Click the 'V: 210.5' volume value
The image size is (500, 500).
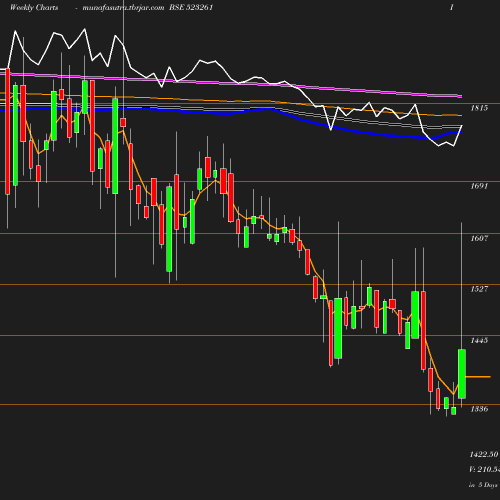point(484,470)
